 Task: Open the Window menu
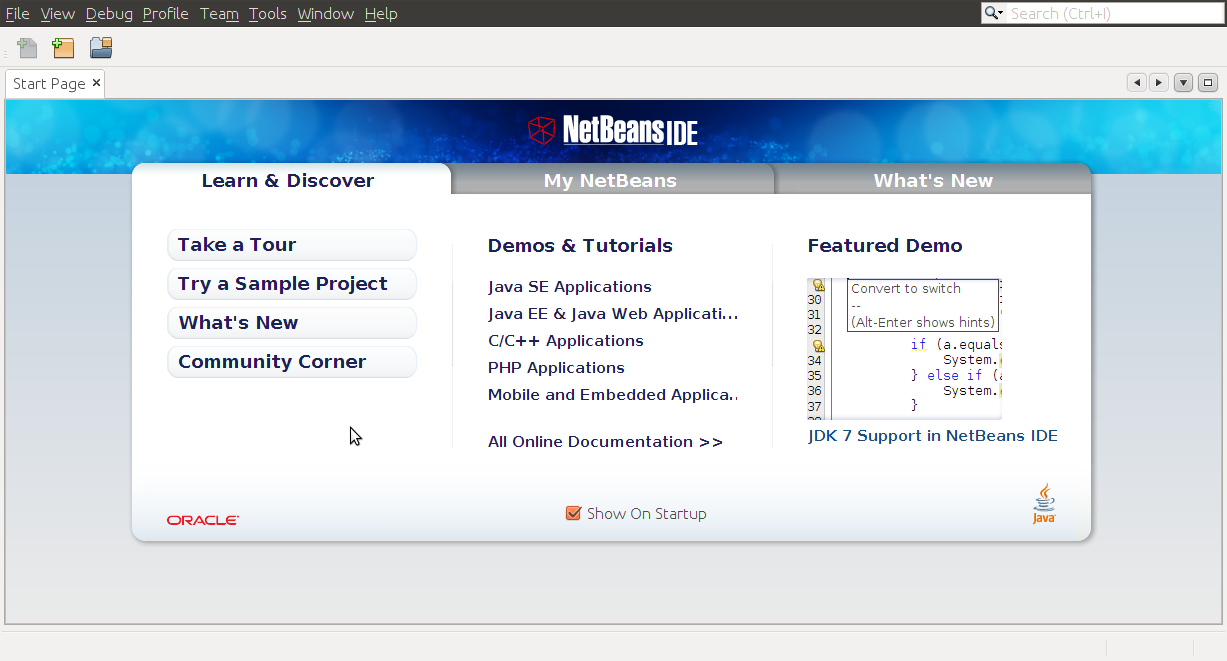[326, 13]
